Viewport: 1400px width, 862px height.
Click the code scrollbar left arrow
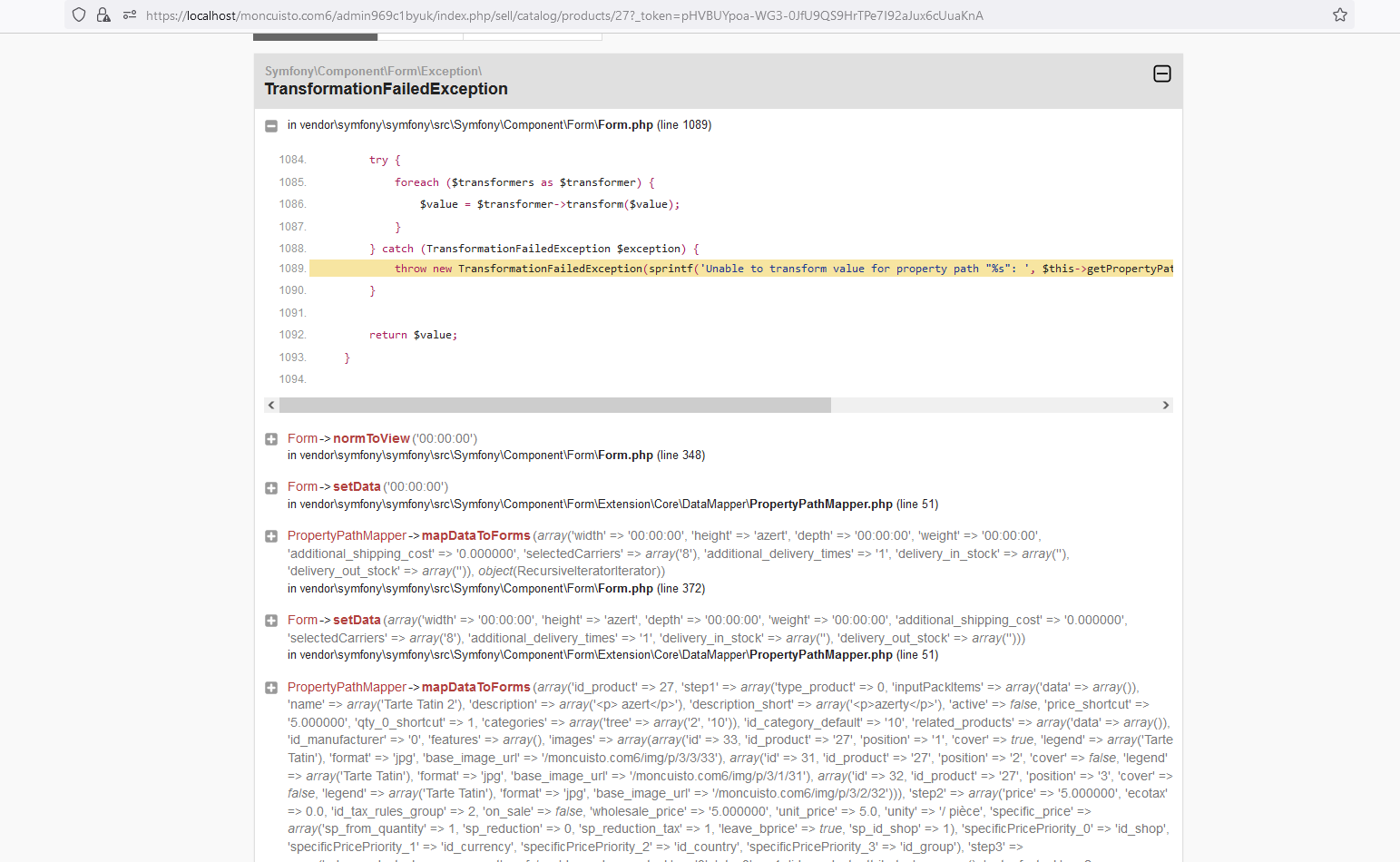[271, 405]
